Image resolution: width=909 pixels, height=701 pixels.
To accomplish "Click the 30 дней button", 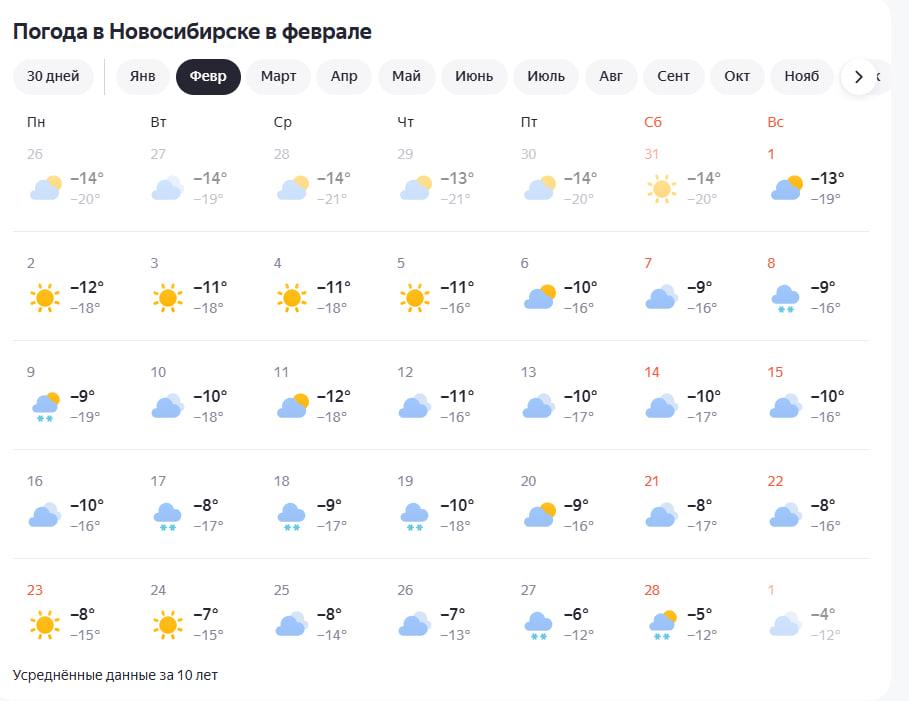I will pos(53,77).
